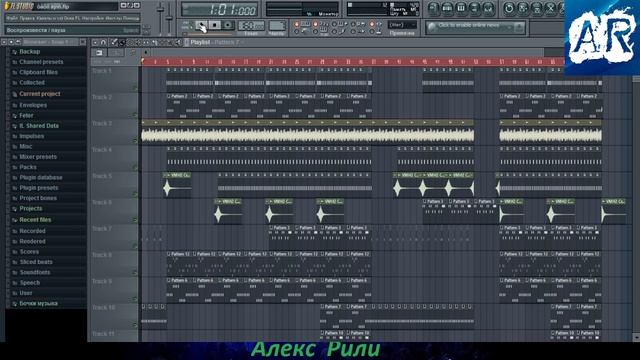Stop playback with the Stop button
Image resolution: width=640 pixels, height=360 pixels.
tap(215, 25)
